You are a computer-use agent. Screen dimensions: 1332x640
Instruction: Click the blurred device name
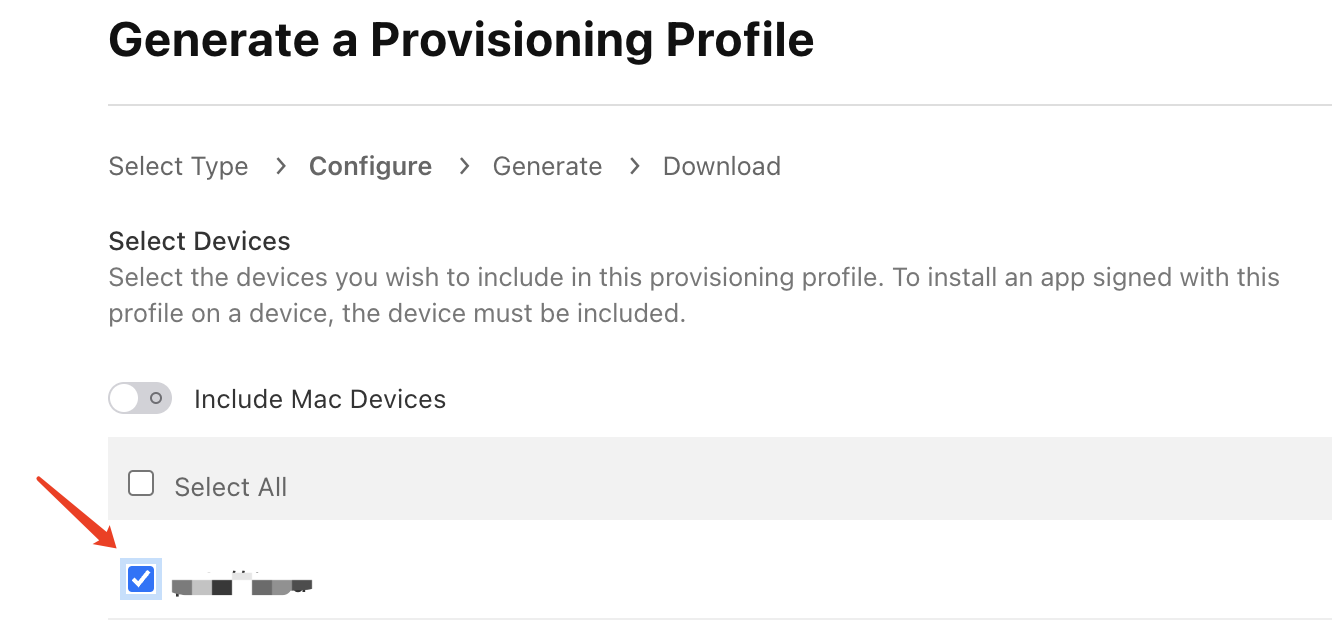coord(242,583)
